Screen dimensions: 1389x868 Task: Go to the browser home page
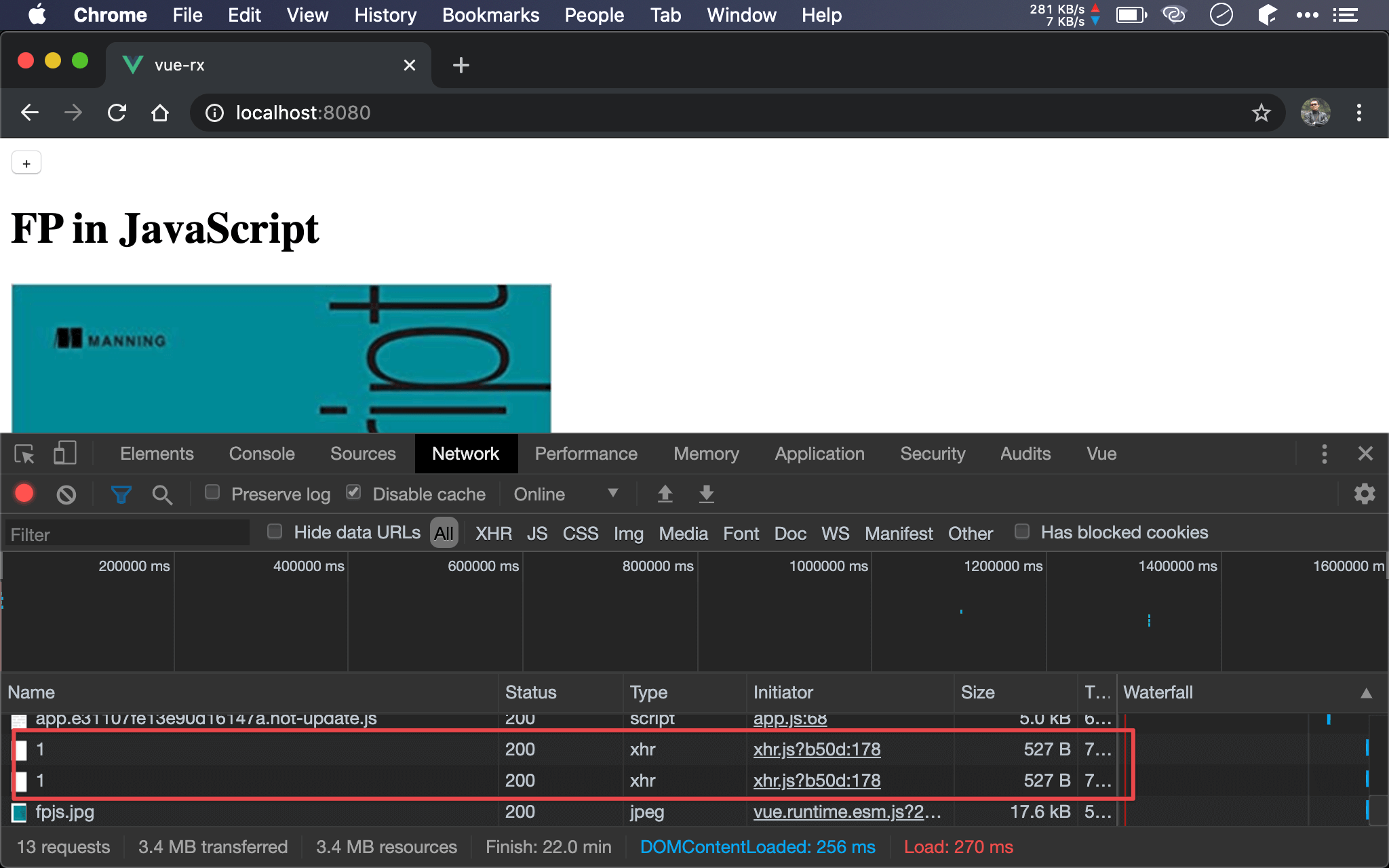click(160, 113)
